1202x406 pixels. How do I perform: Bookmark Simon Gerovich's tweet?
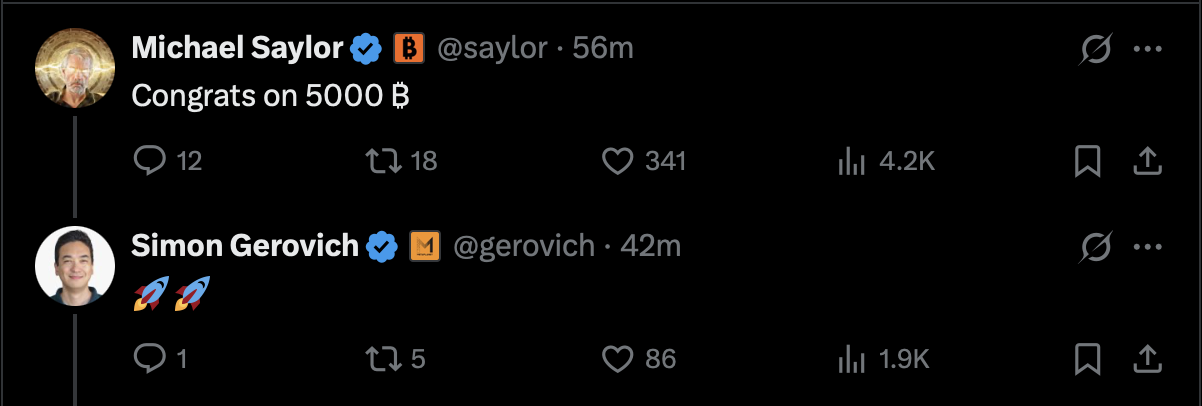[x=1087, y=358]
